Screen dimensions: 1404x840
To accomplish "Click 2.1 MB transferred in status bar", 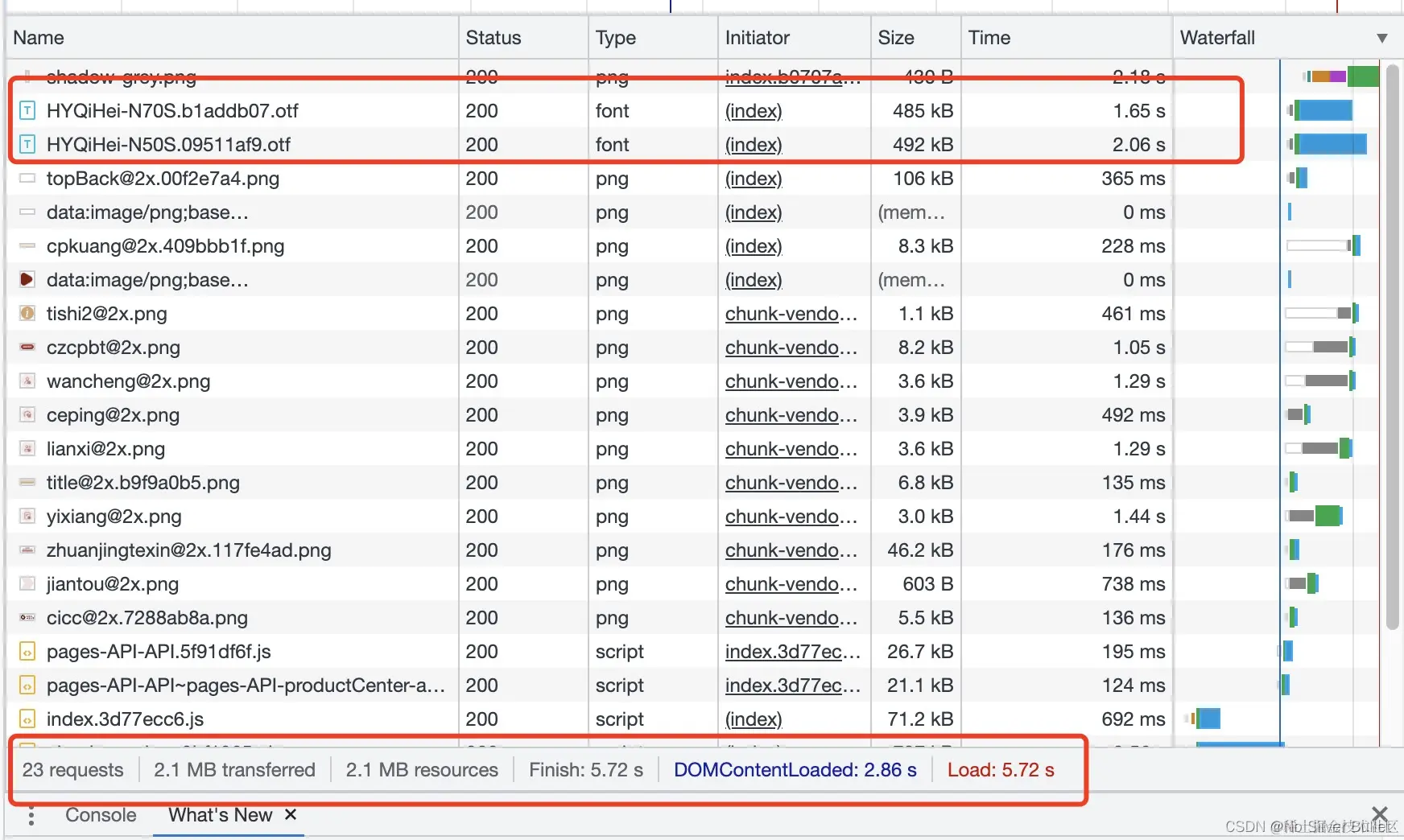I will coord(234,770).
